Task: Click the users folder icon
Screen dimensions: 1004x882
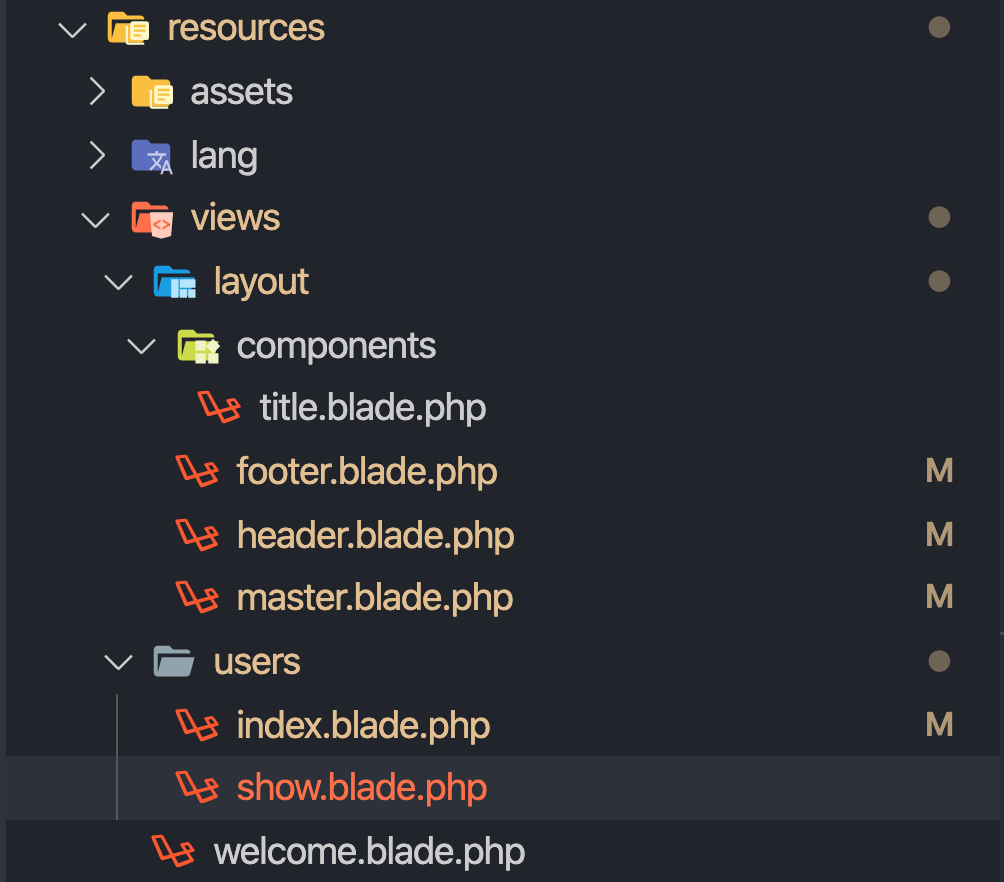Action: click(175, 661)
